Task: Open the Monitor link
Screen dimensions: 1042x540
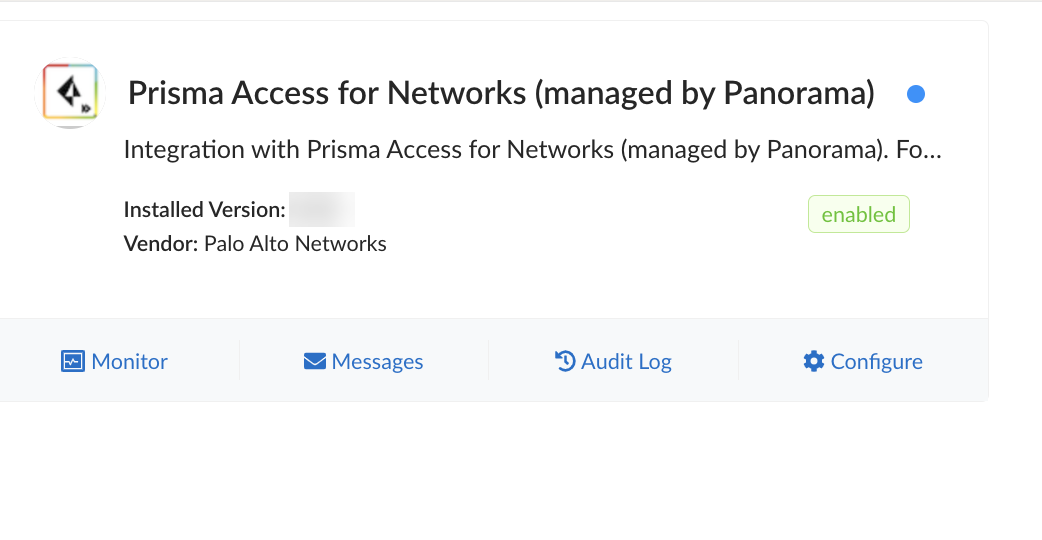Action: pyautogui.click(x=129, y=362)
